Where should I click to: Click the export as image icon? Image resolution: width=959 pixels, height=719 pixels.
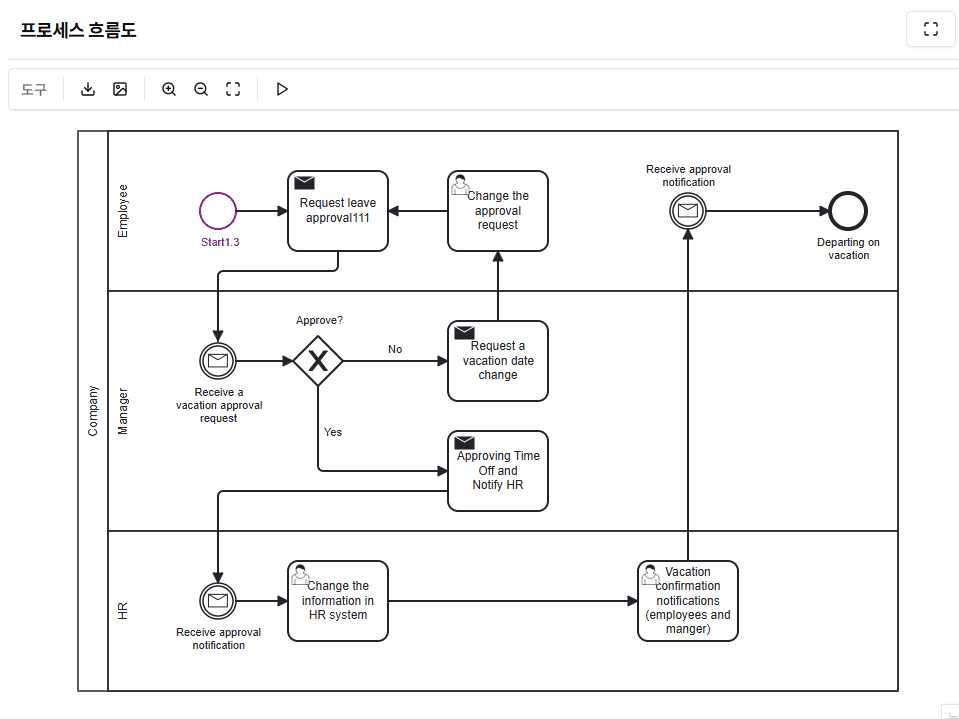coord(120,89)
